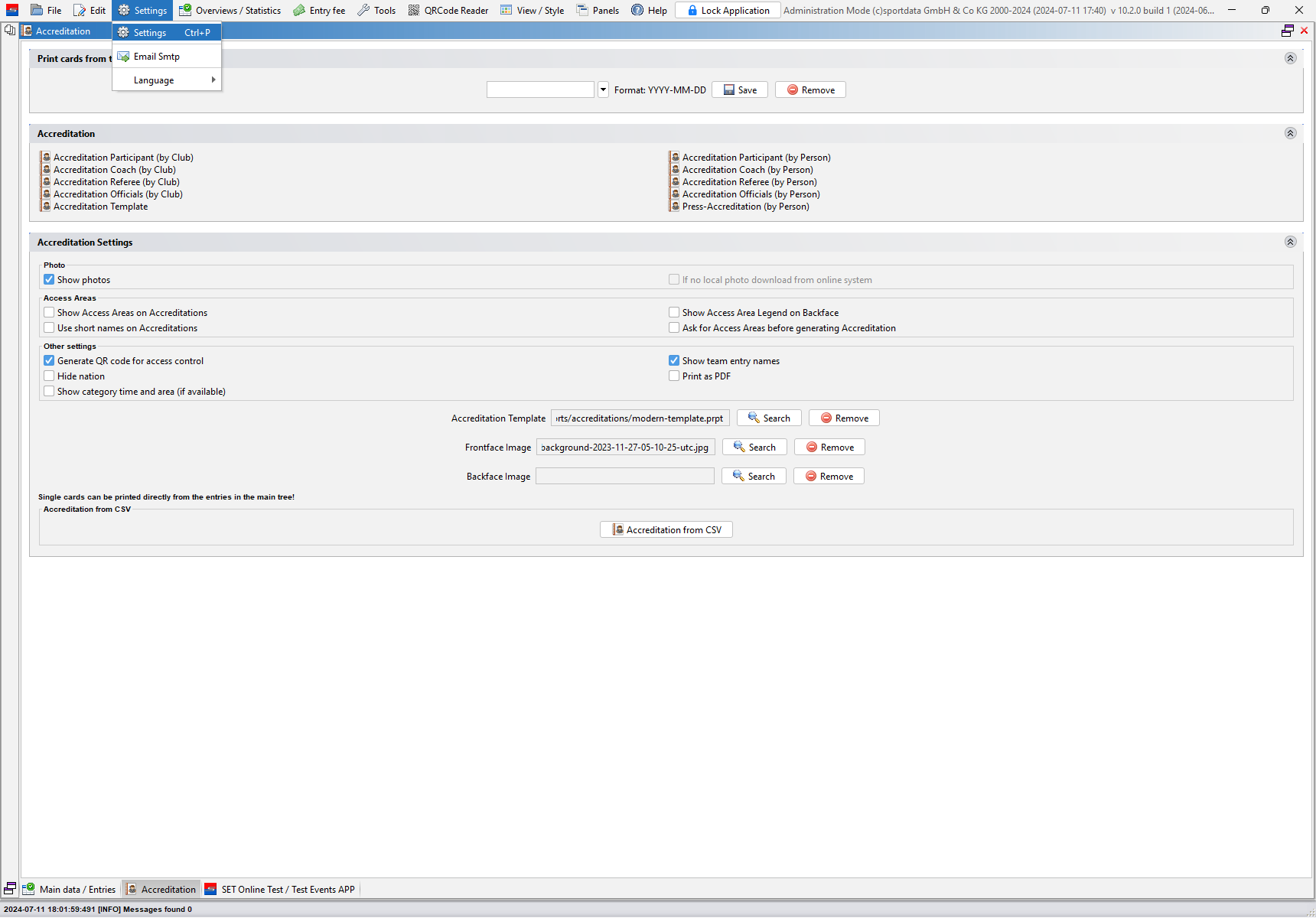Click the Accreditation from CSV button

pos(666,529)
